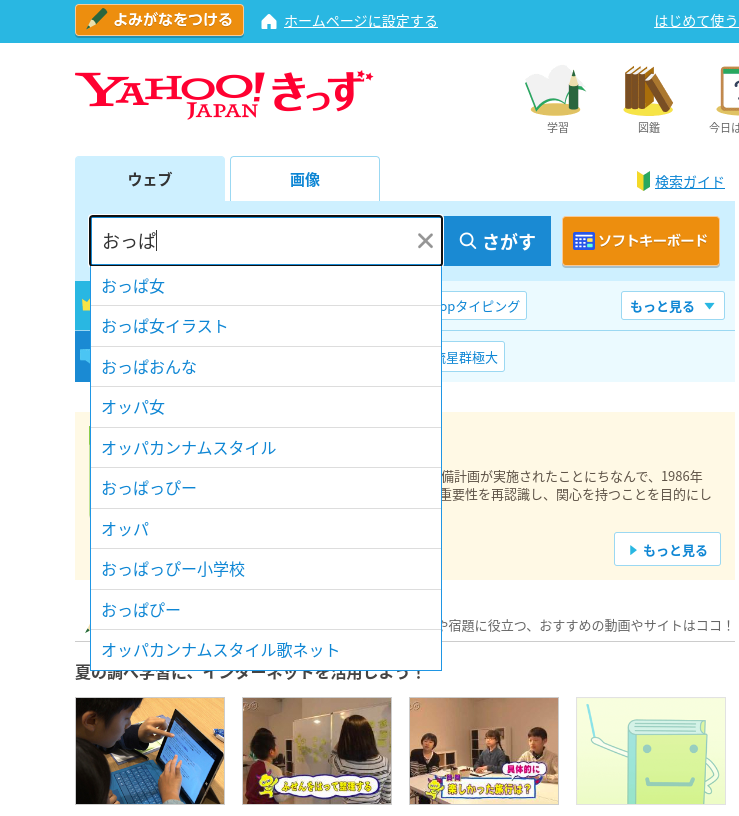This screenshot has height=816, width=739.
Task: Click the タイピング keyword tag
Action: coord(483,306)
